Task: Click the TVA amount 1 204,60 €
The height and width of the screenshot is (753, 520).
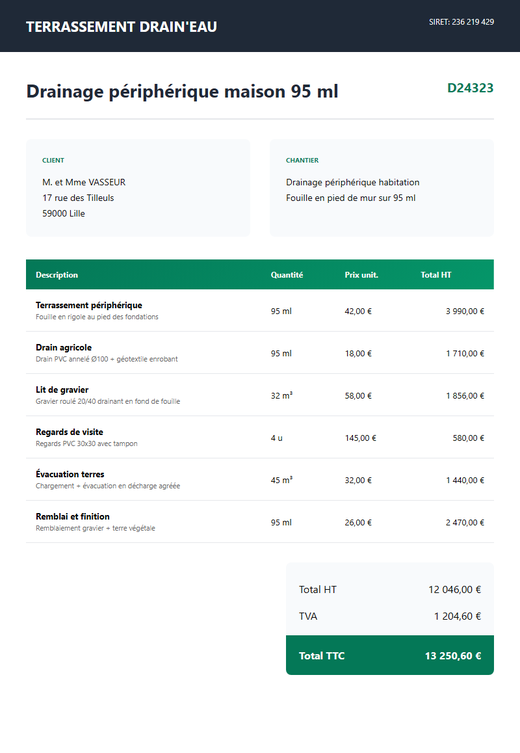Action: (457, 616)
